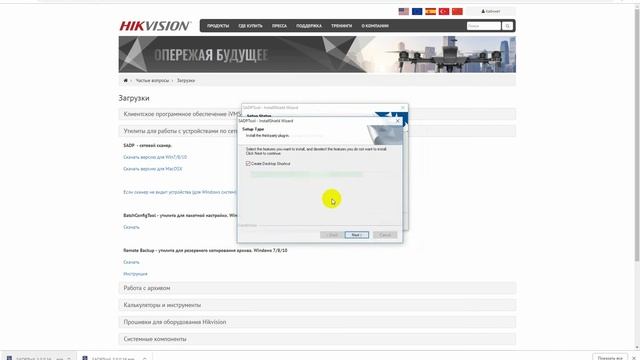This screenshot has height=360, width=640.
Task: Click Скачать link under BatchConfigTool
Action: point(131,227)
